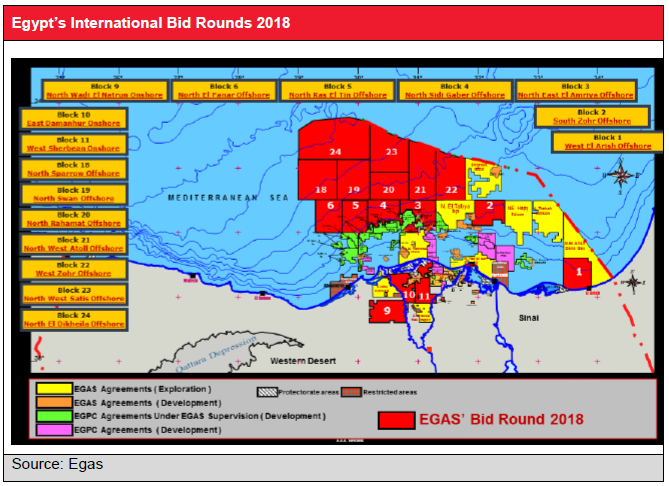Open the North Sparrow Offshore link
The height and width of the screenshot is (486, 669).
(x=74, y=172)
